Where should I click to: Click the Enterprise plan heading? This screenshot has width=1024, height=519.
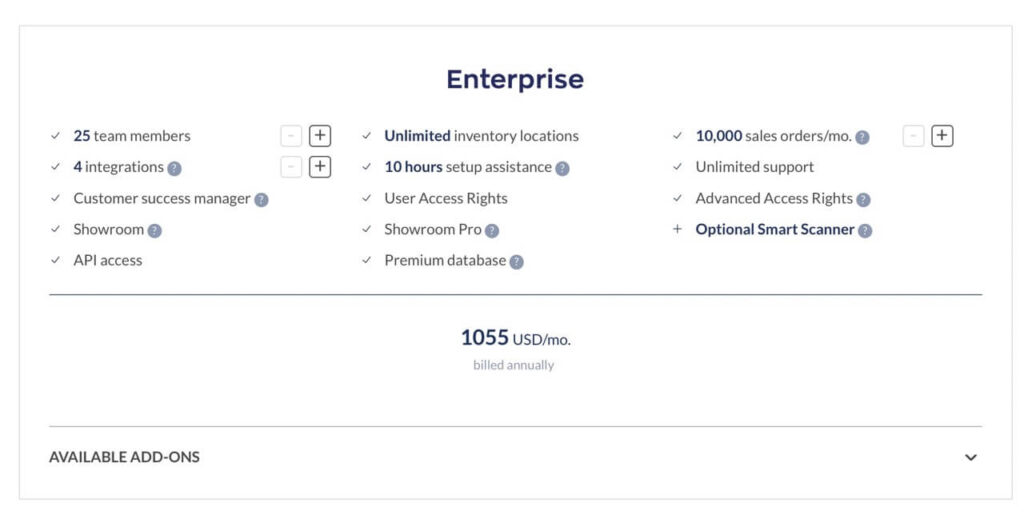pyautogui.click(x=515, y=79)
